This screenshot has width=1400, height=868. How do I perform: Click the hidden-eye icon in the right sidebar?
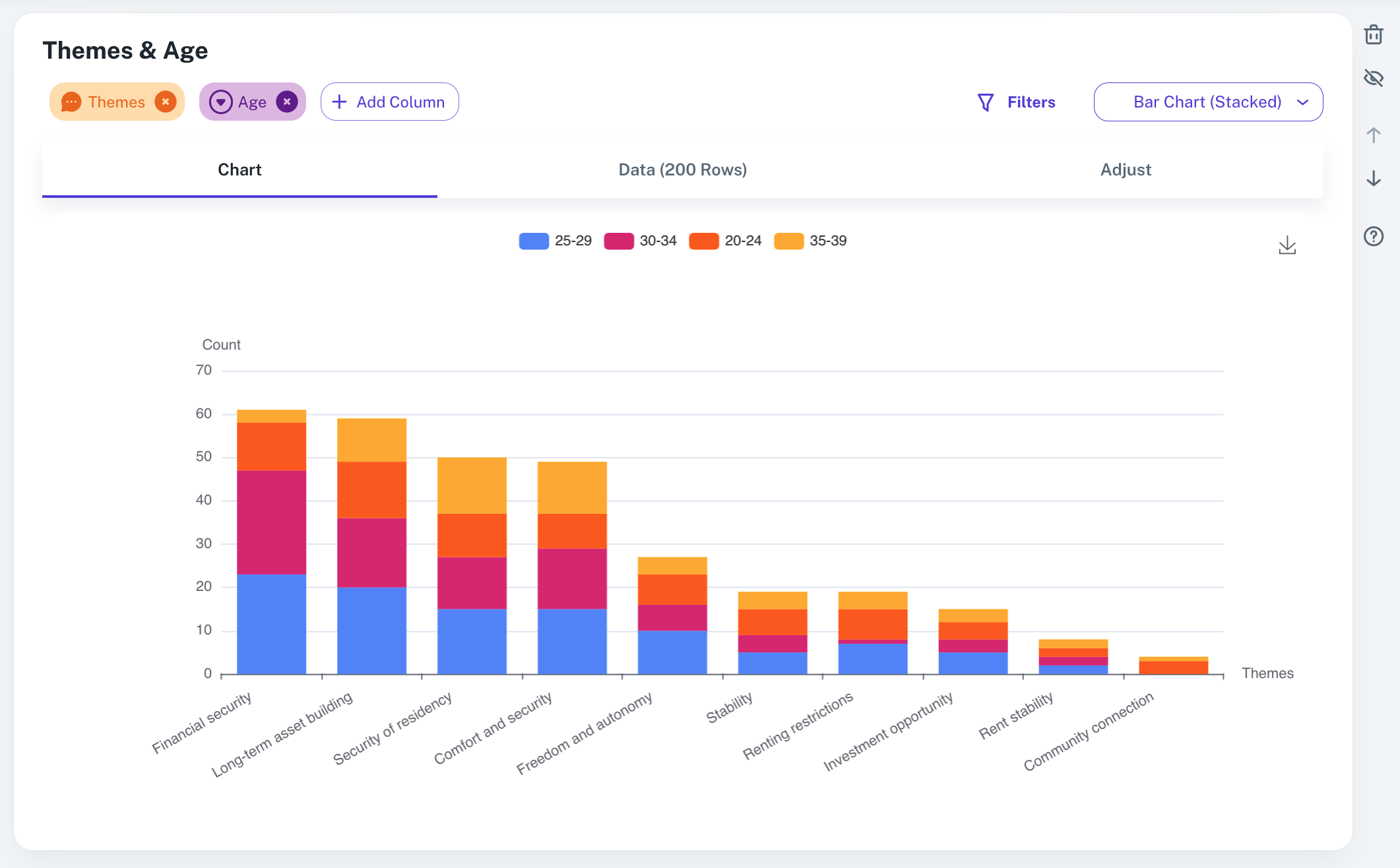[1374, 78]
